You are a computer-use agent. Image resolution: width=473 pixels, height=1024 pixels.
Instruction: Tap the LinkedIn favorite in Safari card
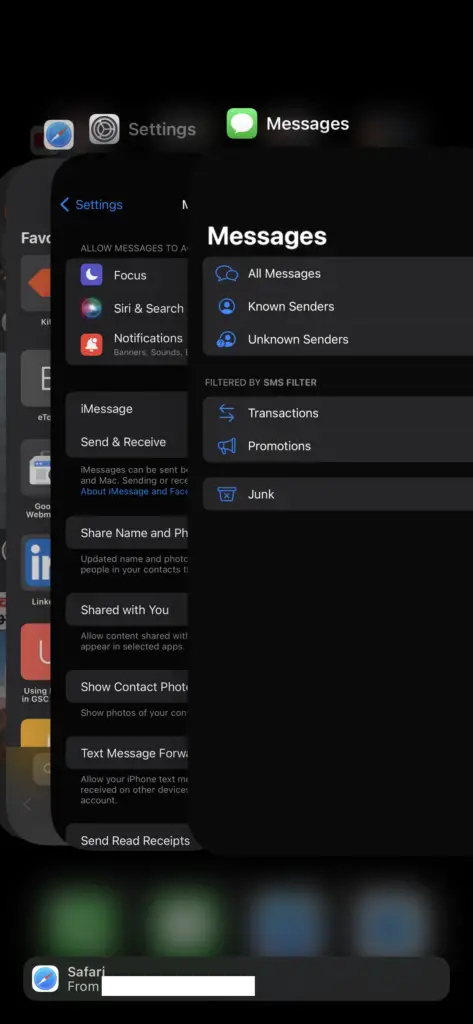point(37,563)
